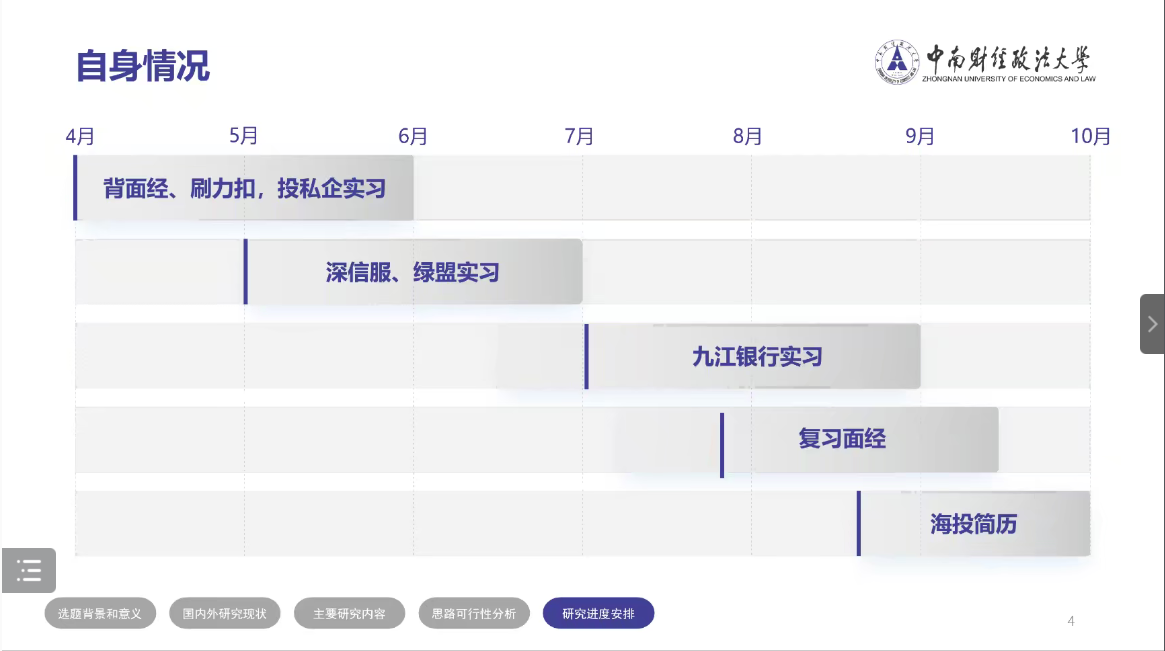The height and width of the screenshot is (651, 1165).
Task: Jump to the 思路可行性分析 section
Action: (x=474, y=614)
